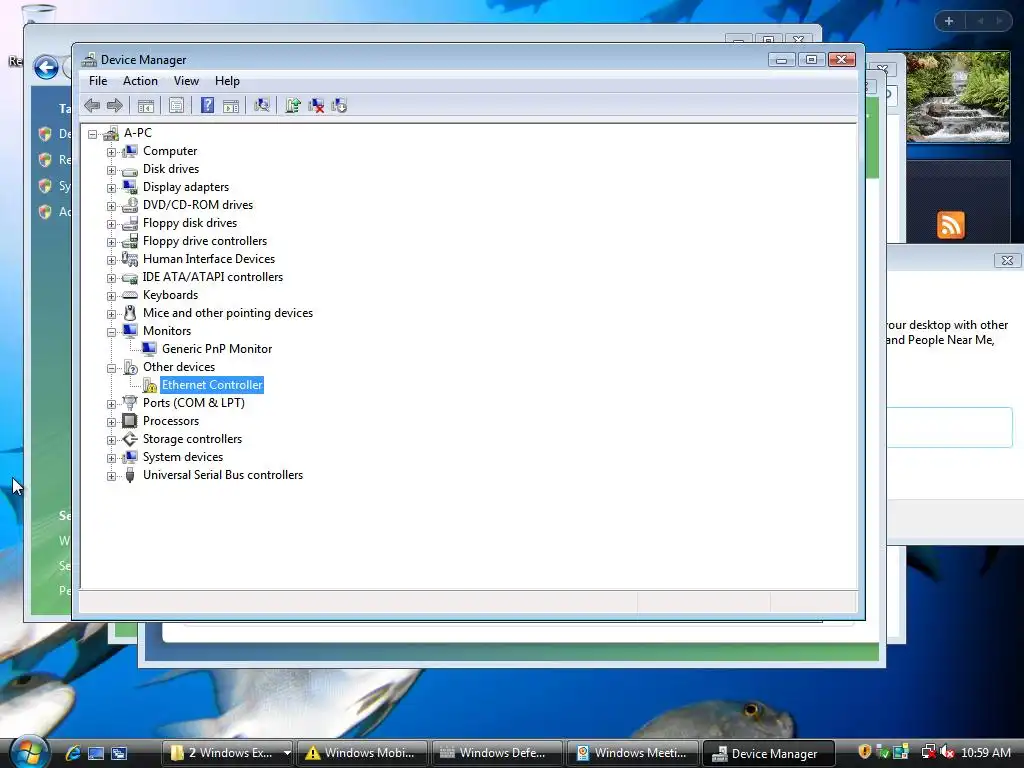Click the round Back button in the window behind Device Manager
Screen dimensions: 1024x768
(46, 67)
